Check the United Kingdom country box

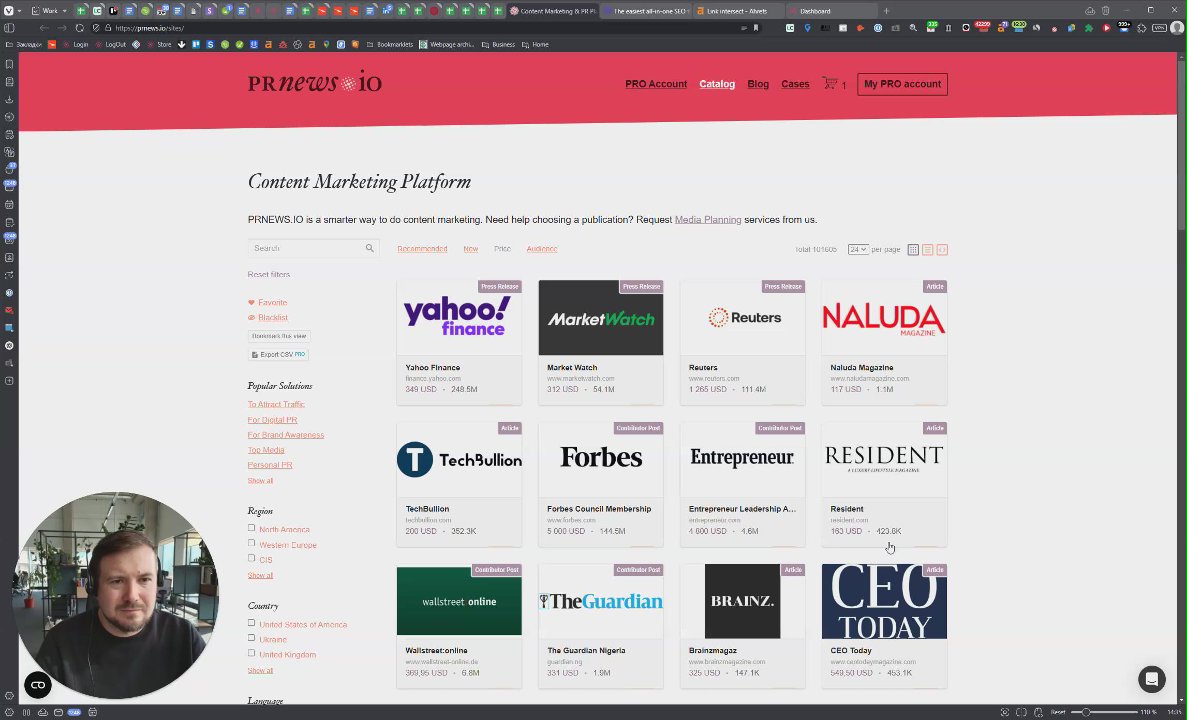(x=251, y=653)
